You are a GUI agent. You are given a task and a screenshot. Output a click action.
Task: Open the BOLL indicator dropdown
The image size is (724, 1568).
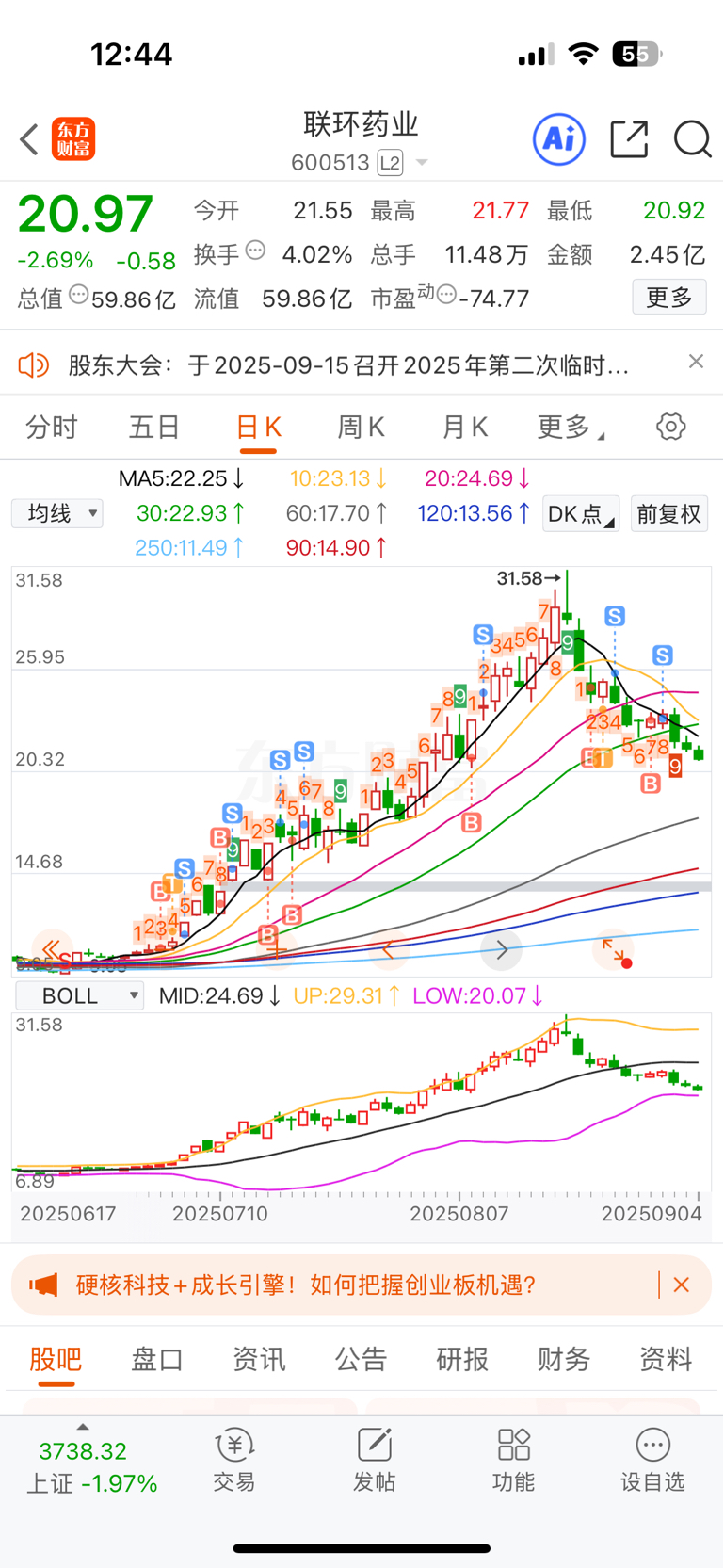point(79,995)
